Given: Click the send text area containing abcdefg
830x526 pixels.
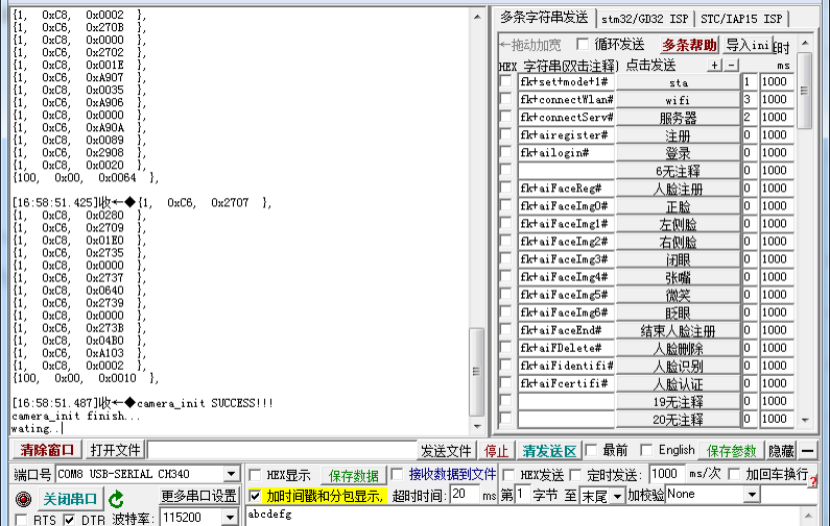Looking at the screenshot, I should click(524, 516).
